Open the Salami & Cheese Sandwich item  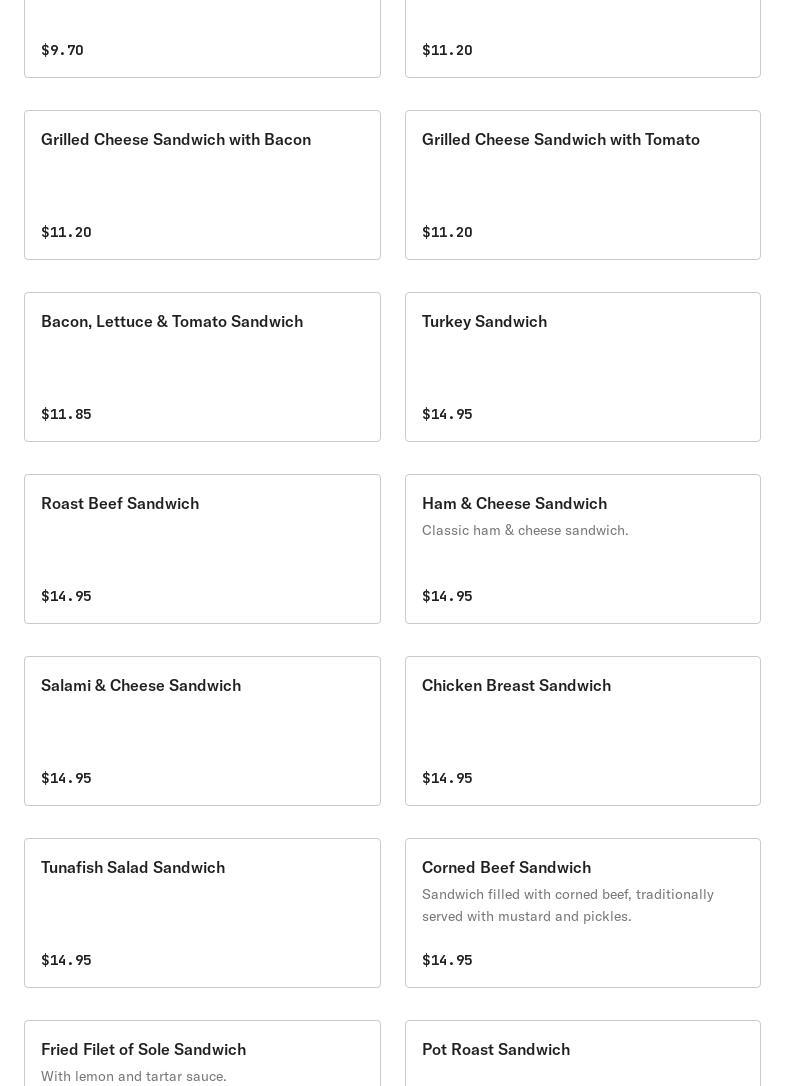(202, 731)
